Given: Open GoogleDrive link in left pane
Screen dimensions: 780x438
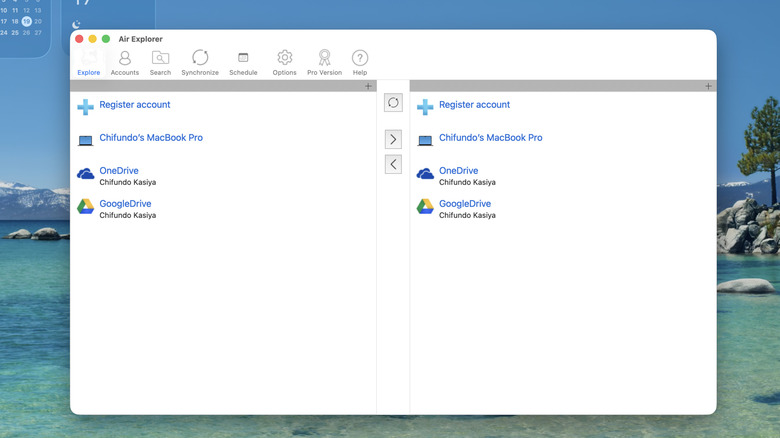Looking at the screenshot, I should coord(125,204).
